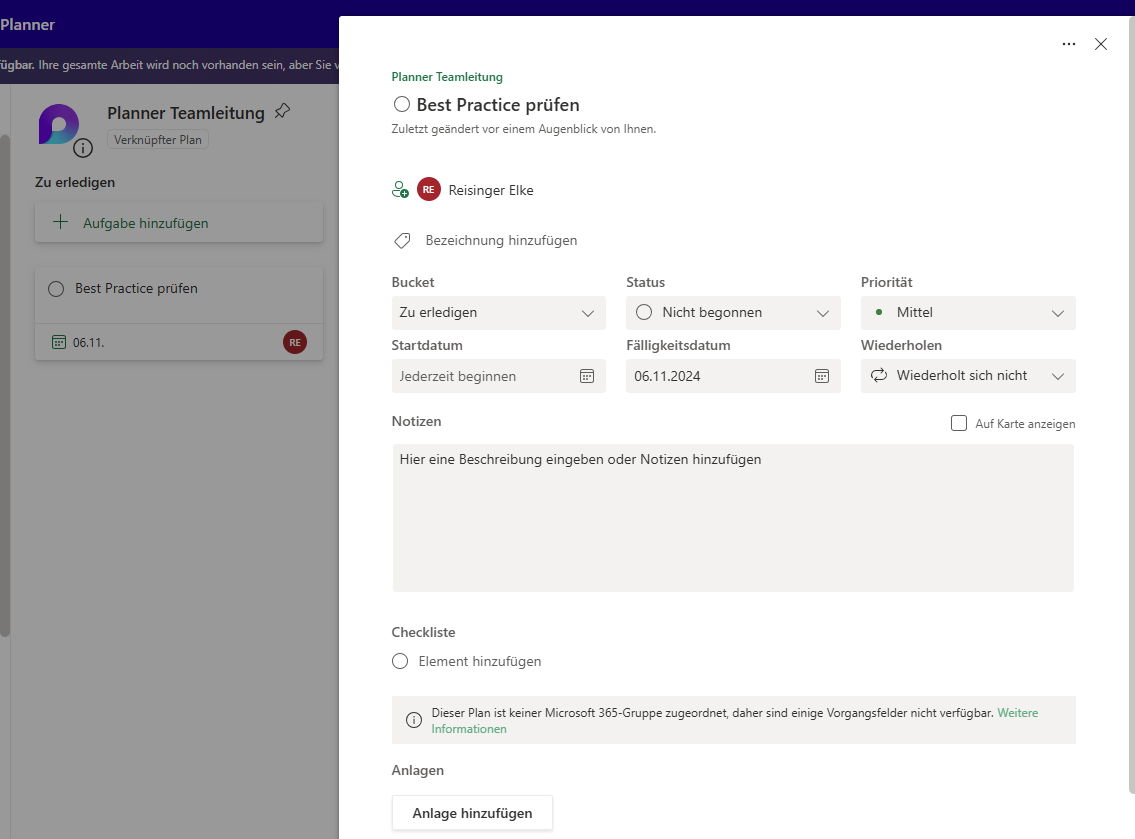Click the info badge on the plan logo
Image resolution: width=1135 pixels, height=839 pixels.
pyautogui.click(x=83, y=148)
